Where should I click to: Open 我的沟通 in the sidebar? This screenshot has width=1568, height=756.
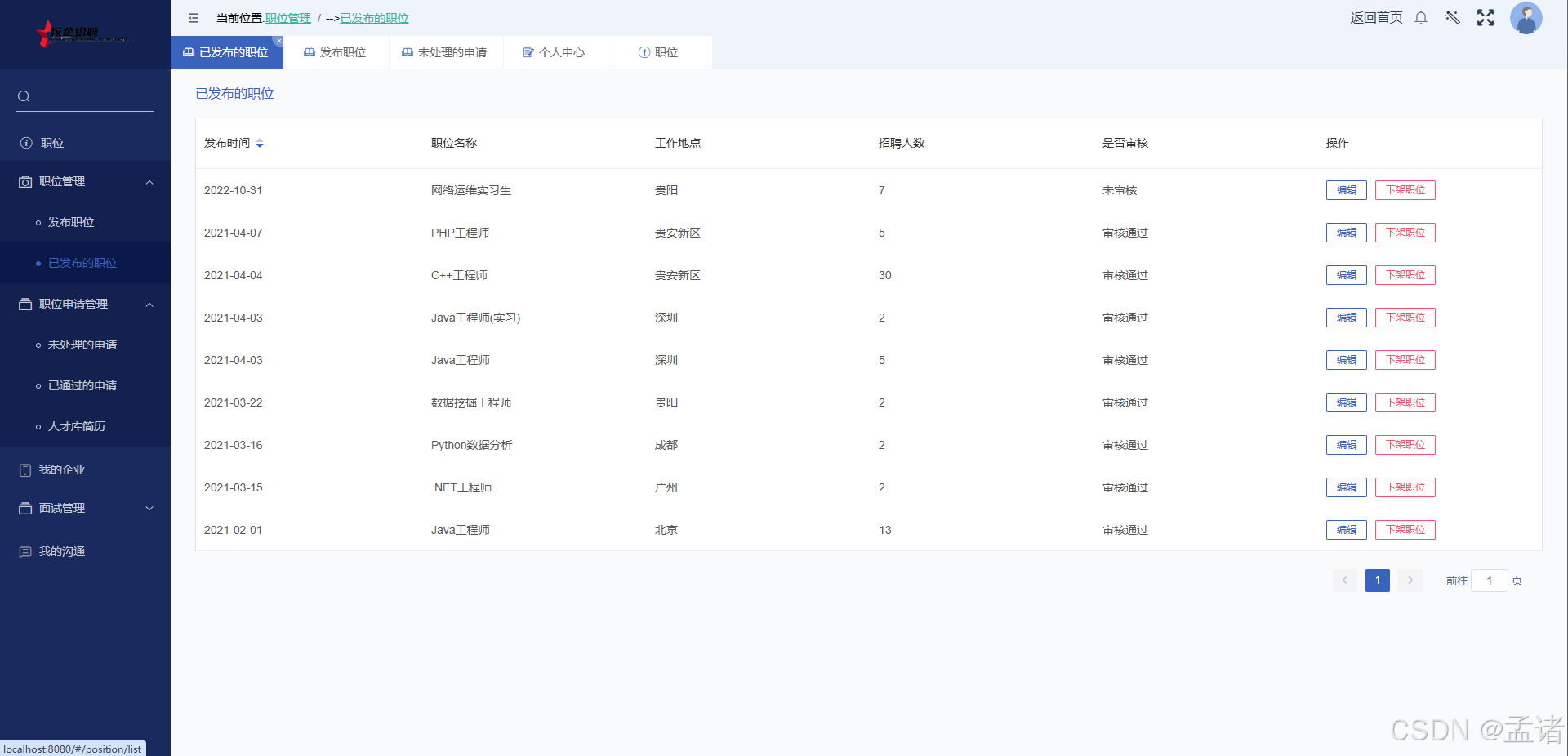[x=85, y=552]
